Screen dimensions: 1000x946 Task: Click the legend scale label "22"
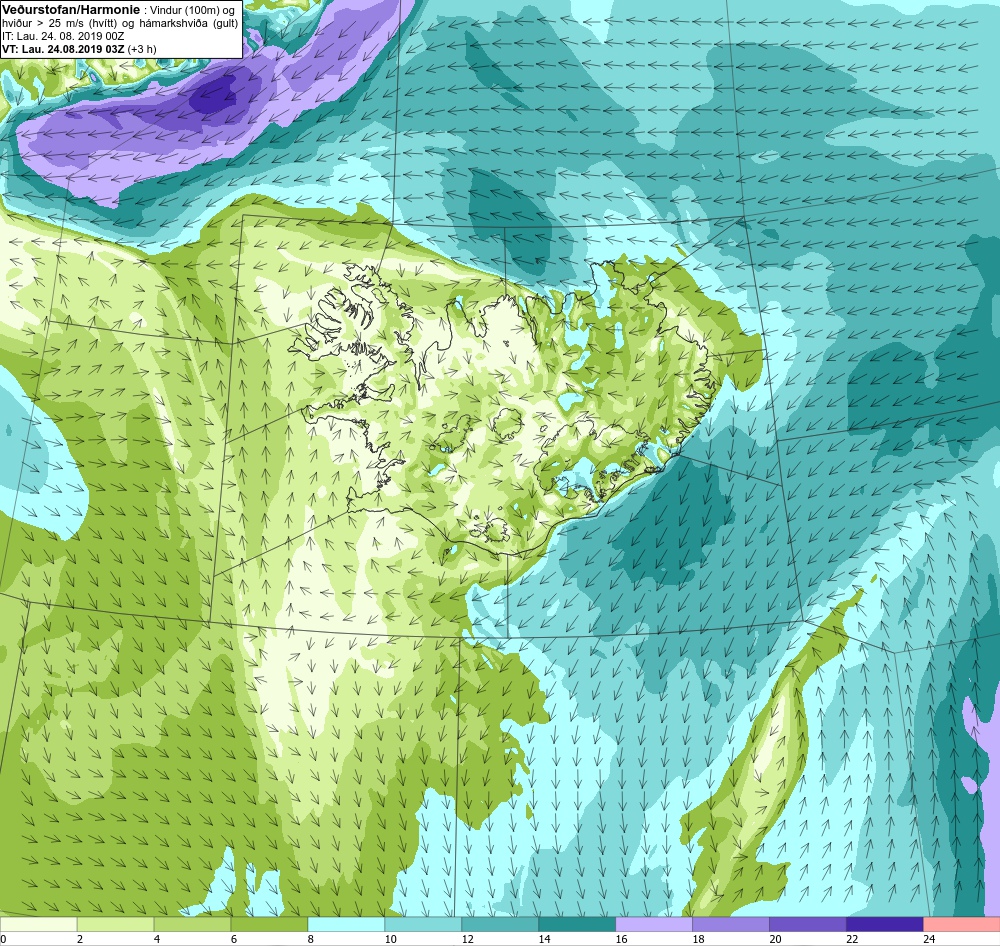(852, 939)
